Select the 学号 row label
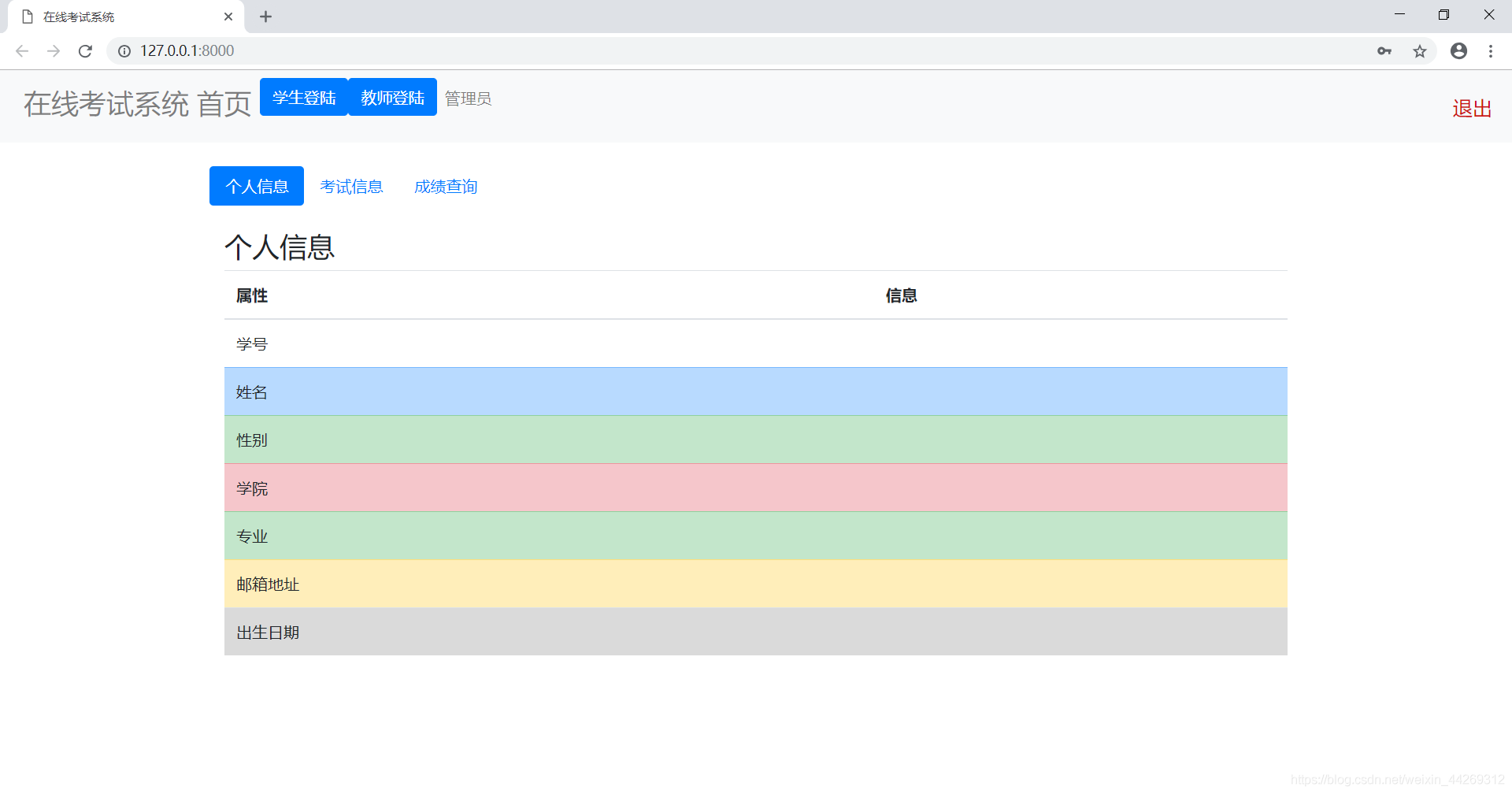Screen dimensions: 1512x794 (252, 344)
